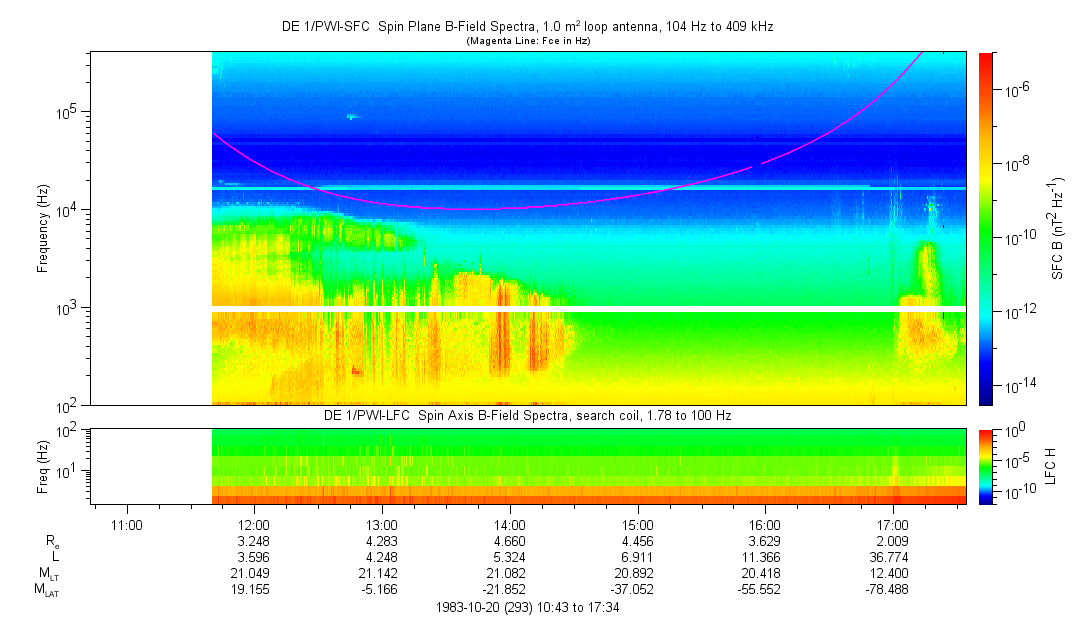Select the Frequency (Hz) y-axis label

tap(43, 228)
